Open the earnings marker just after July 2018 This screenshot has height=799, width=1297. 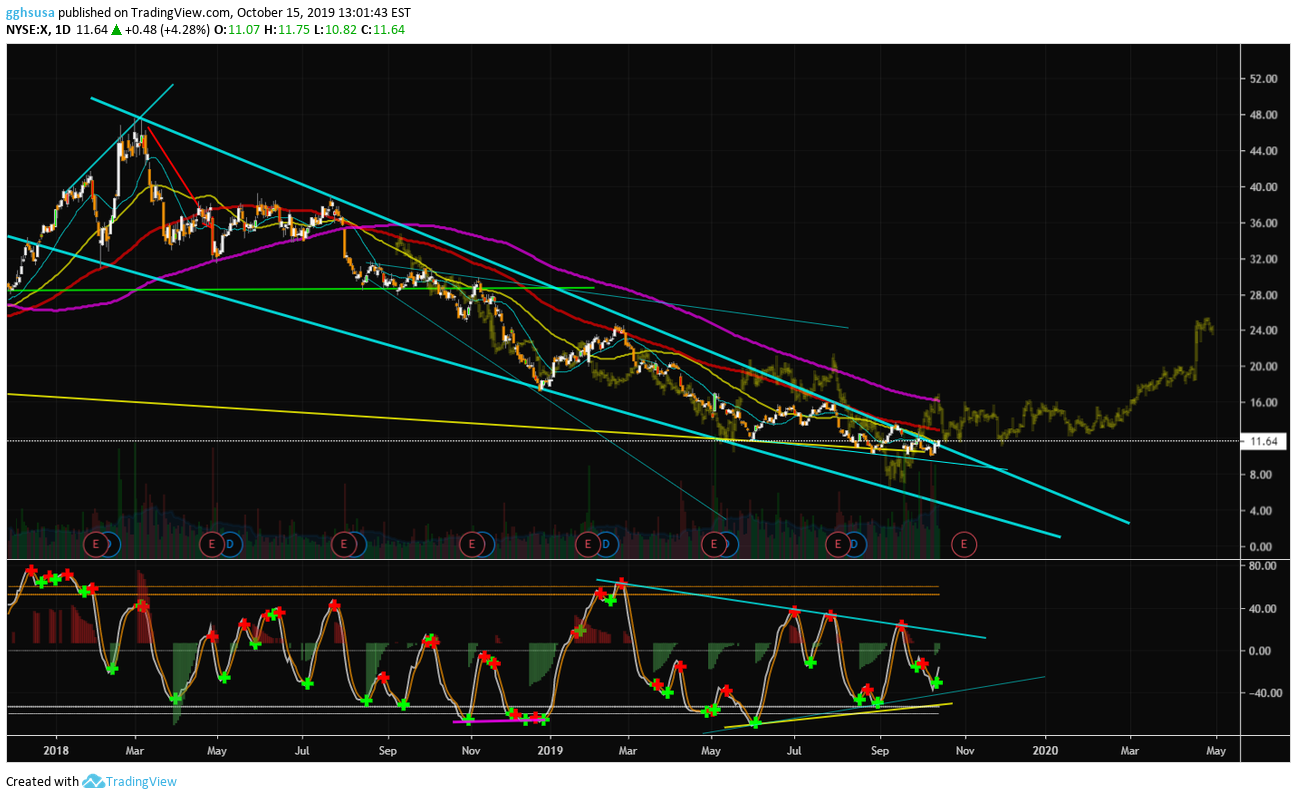(344, 544)
